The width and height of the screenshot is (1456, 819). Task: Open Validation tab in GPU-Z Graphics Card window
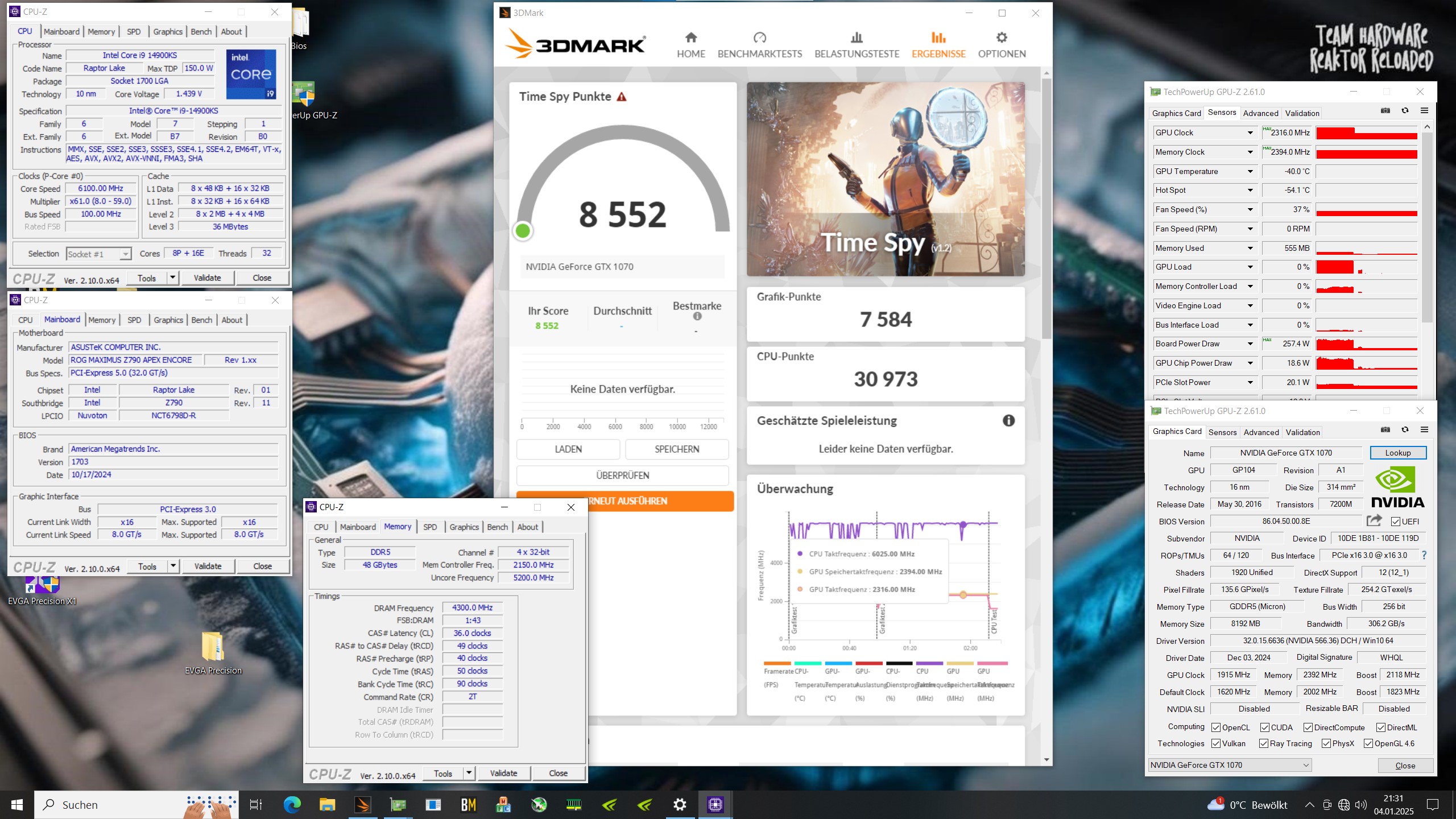[1302, 432]
